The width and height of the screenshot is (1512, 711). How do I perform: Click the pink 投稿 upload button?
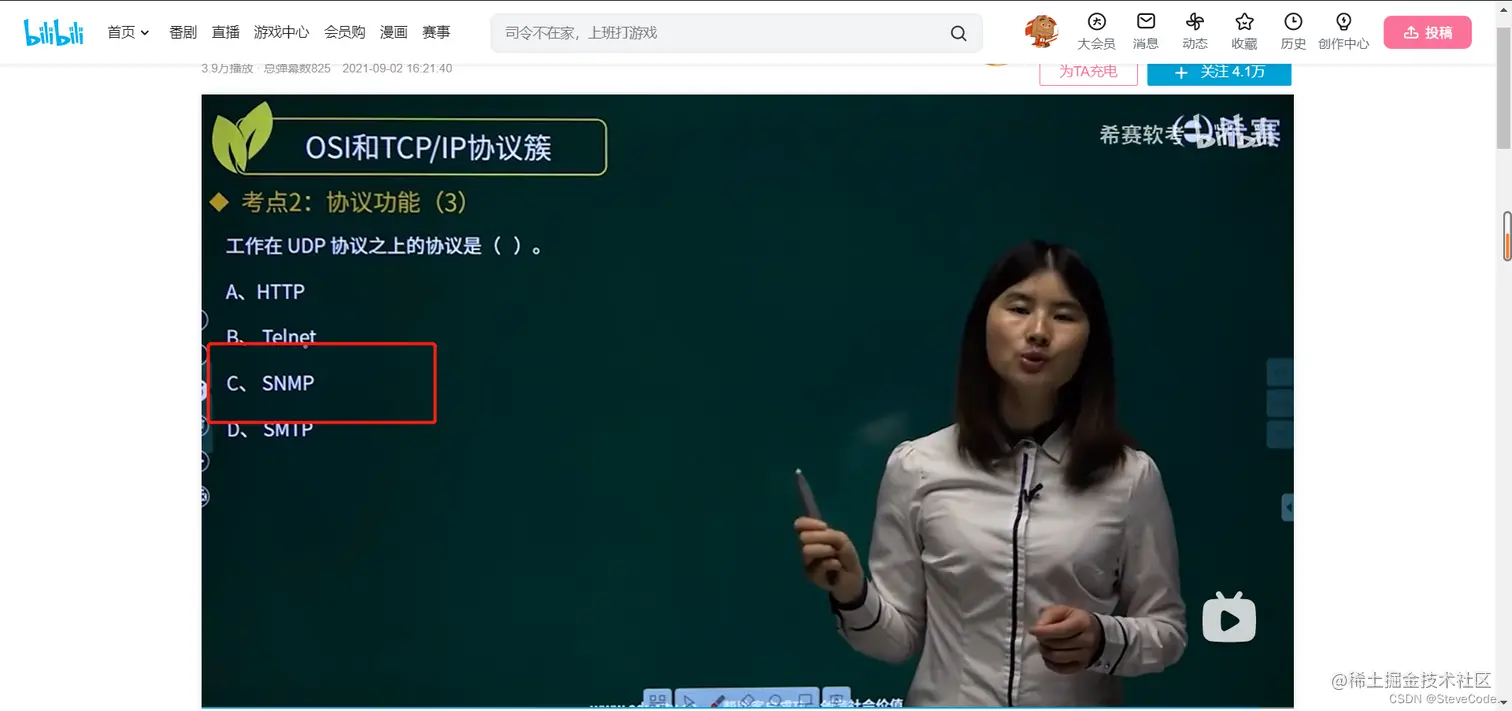tap(1427, 31)
